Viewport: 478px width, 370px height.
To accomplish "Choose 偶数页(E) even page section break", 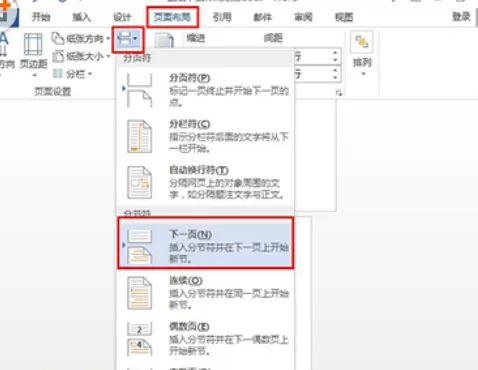I will coord(205,338).
